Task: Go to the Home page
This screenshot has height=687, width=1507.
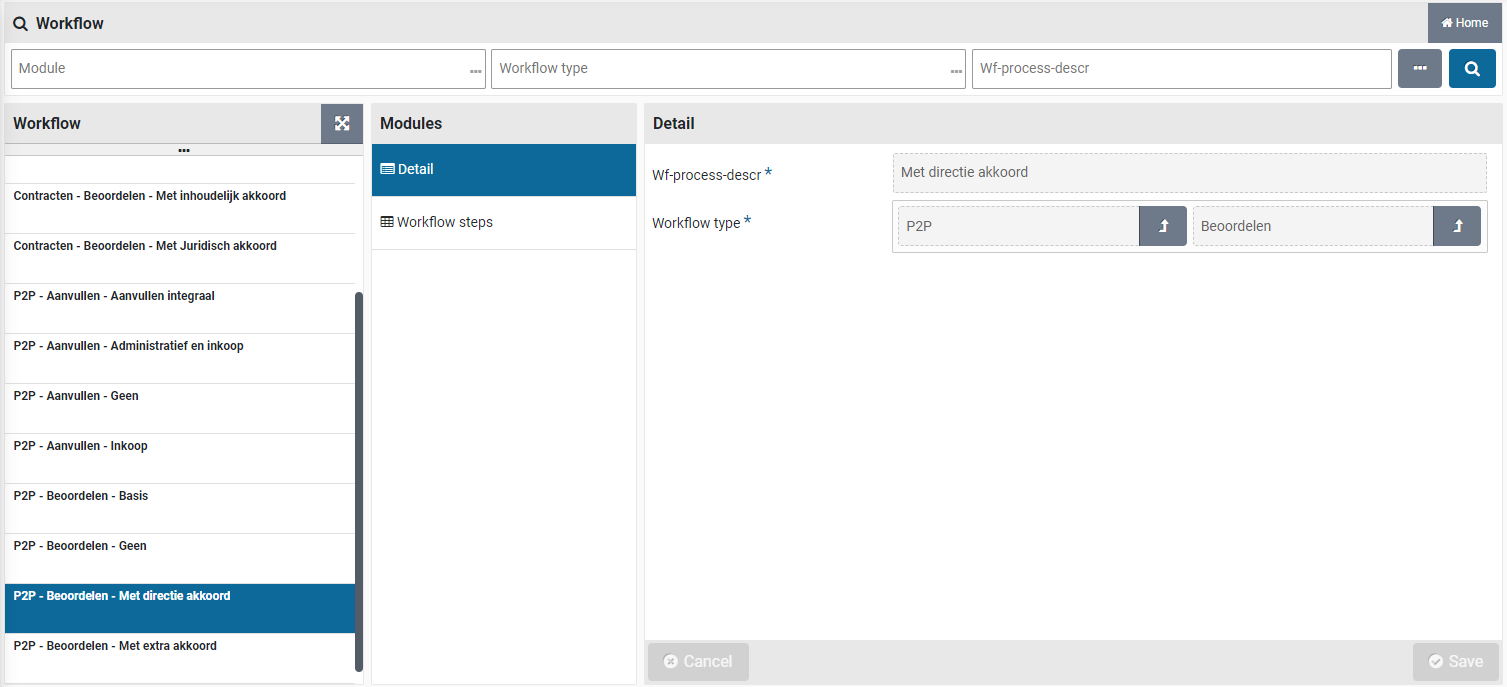Action: pos(1464,23)
